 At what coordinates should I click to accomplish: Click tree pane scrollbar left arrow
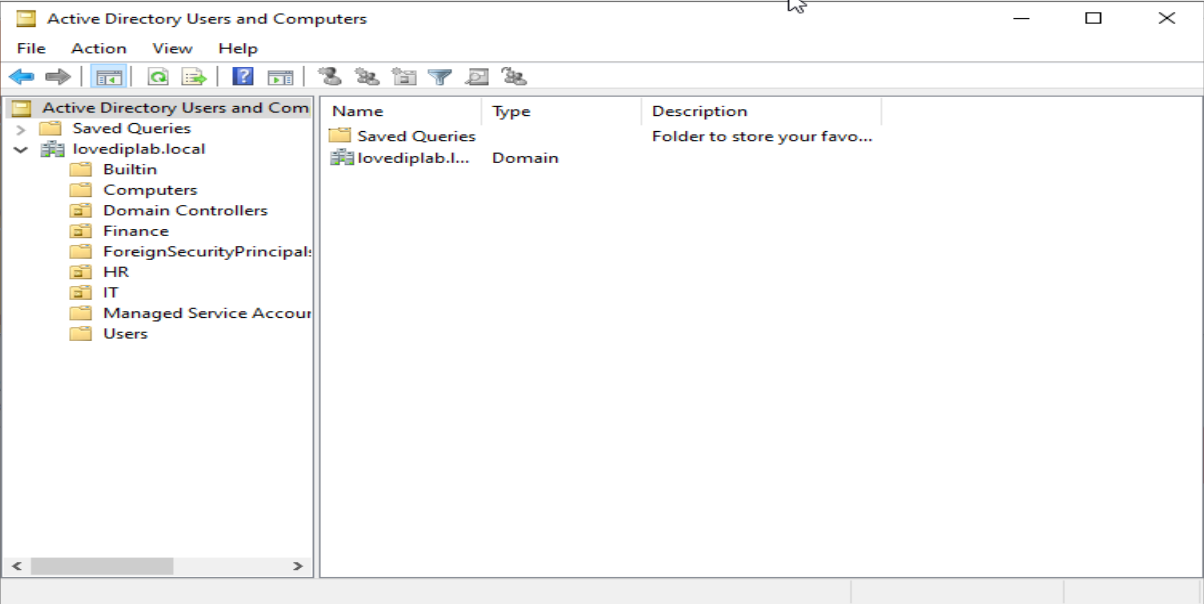coord(17,566)
